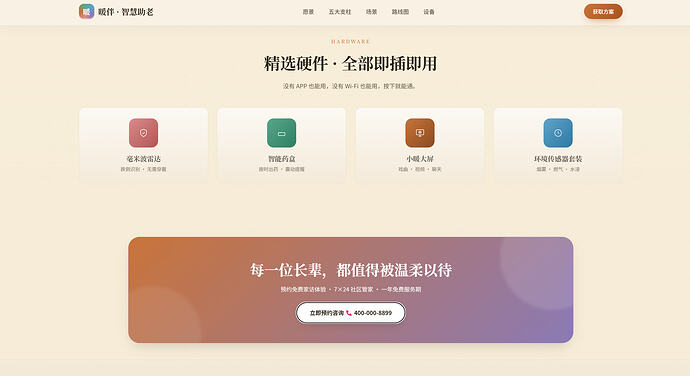Click the subtitle mentioning APP and Wi-Fi
Viewport: 690px width, 376px height.
[349, 86]
